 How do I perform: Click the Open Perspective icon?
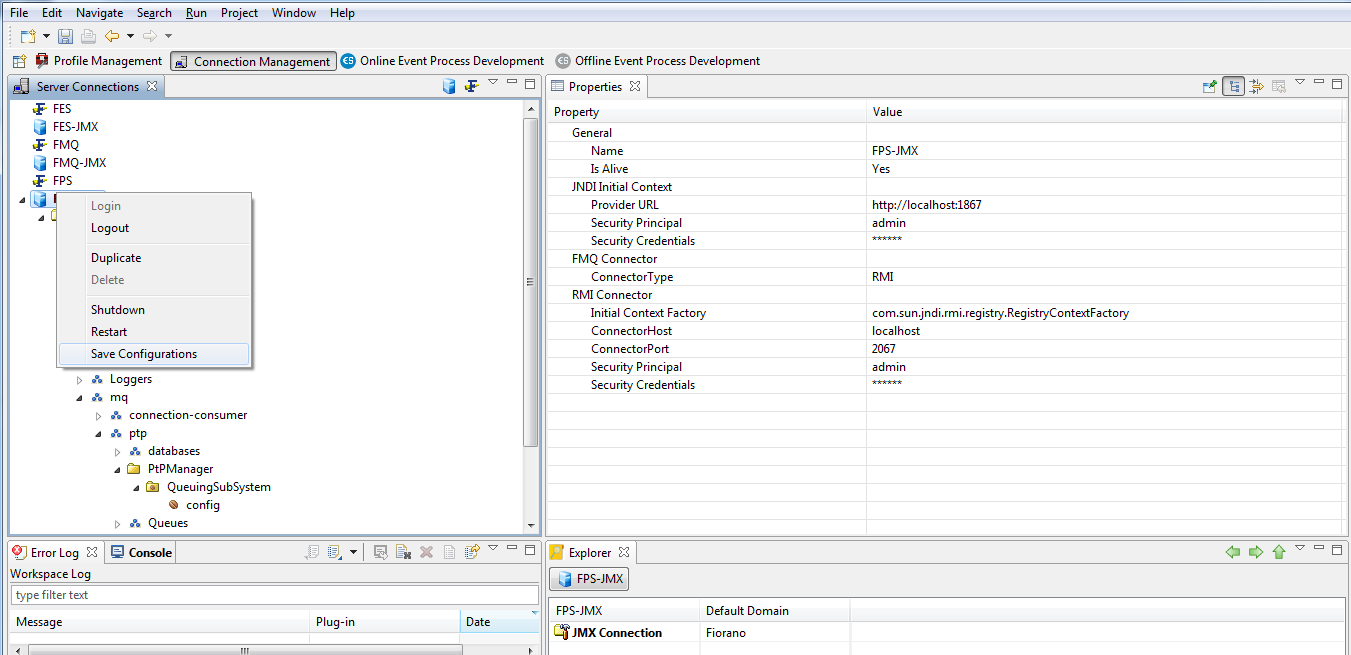click(19, 62)
